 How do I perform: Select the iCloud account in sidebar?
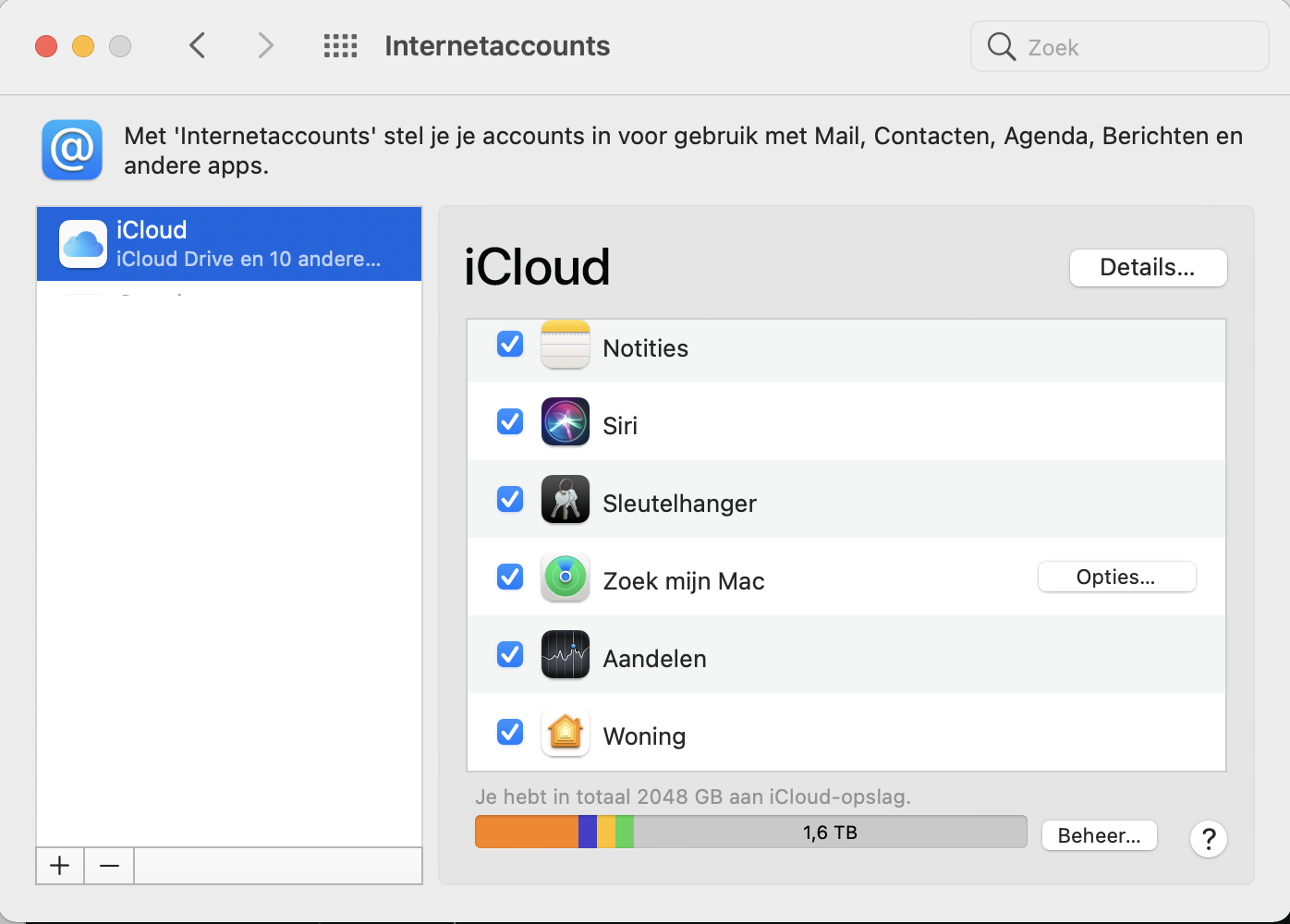(x=229, y=244)
